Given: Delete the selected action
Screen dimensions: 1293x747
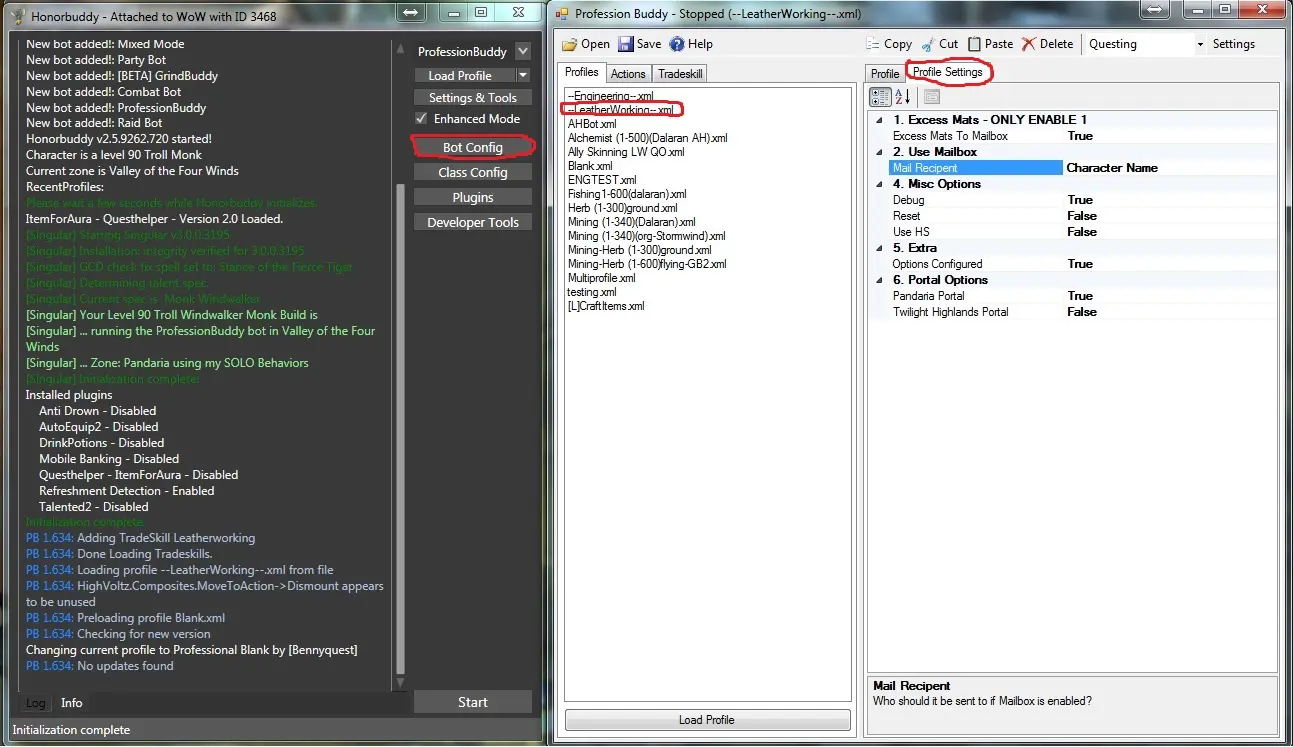Looking at the screenshot, I should point(1047,44).
